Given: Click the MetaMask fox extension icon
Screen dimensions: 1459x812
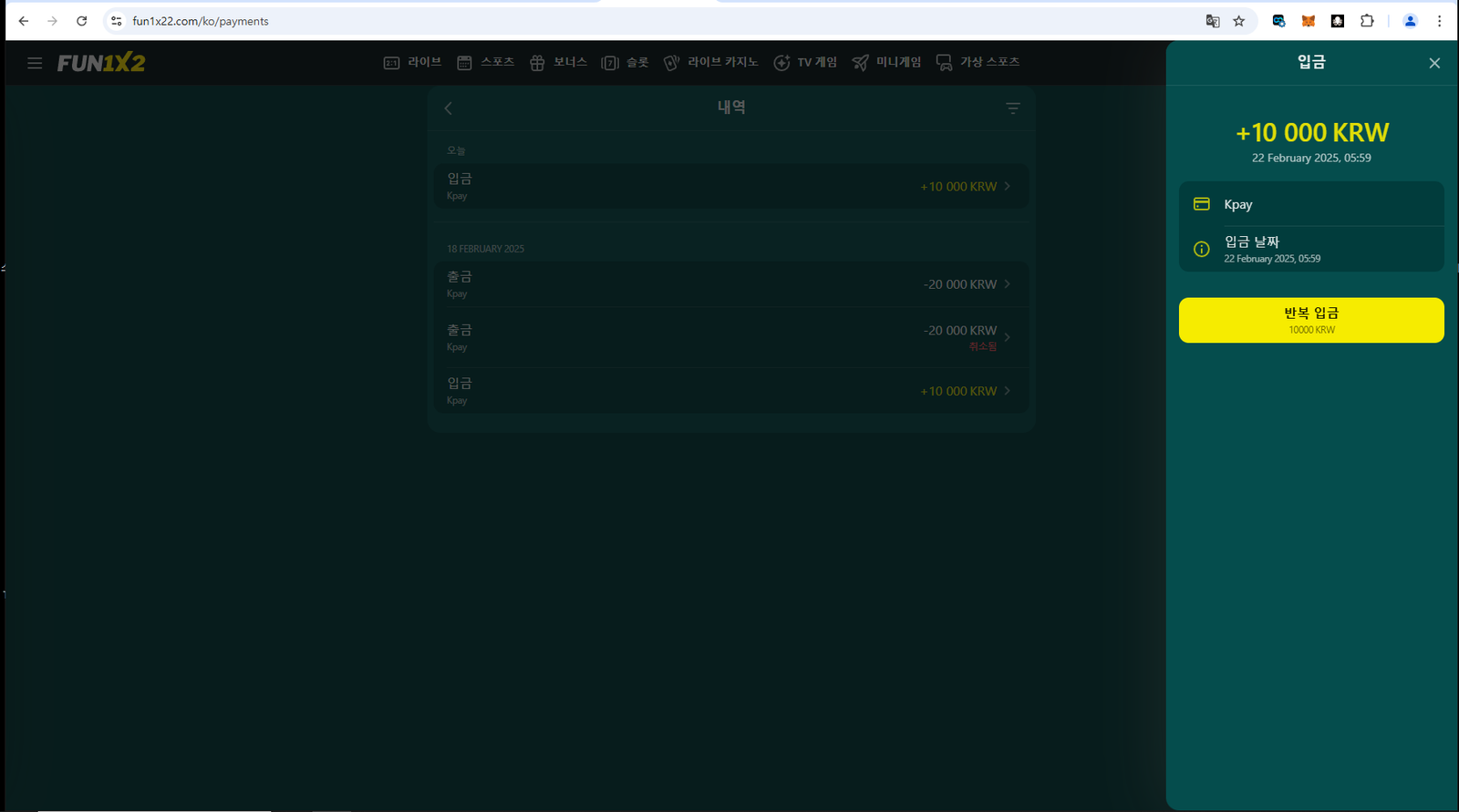Looking at the screenshot, I should [x=1308, y=21].
